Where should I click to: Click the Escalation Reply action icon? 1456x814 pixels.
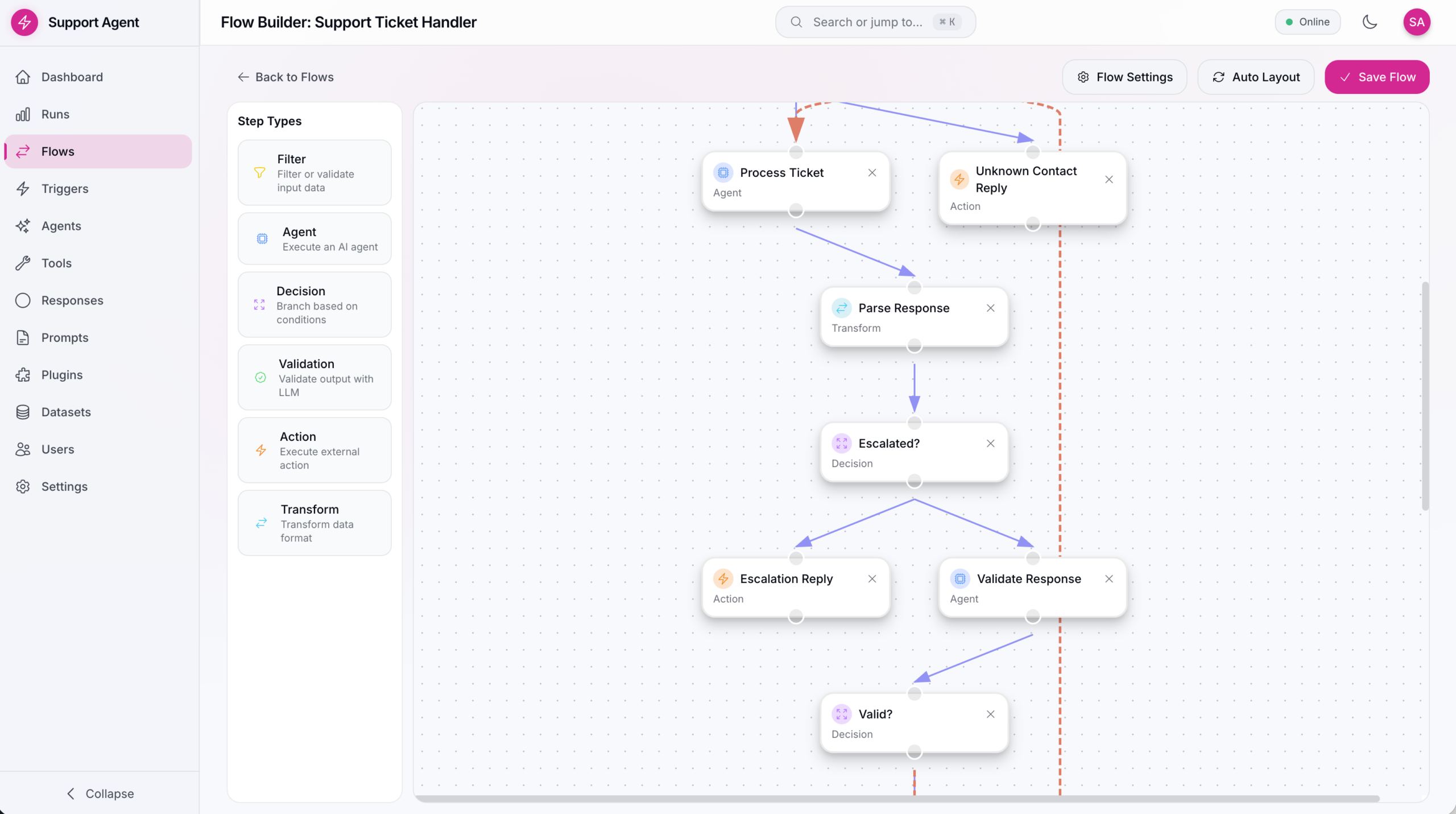pos(723,579)
